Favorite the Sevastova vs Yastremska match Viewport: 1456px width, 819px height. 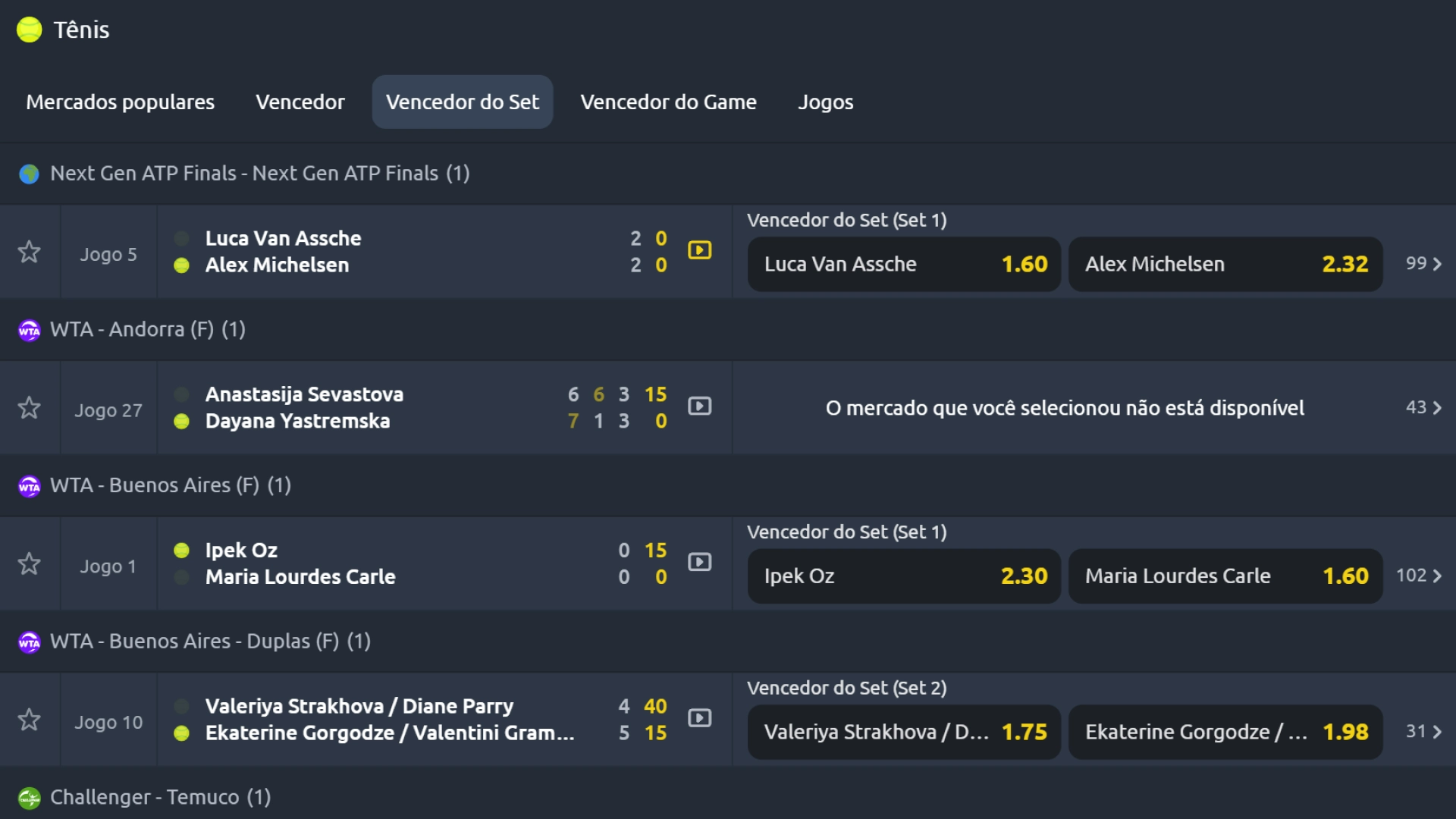tap(29, 407)
